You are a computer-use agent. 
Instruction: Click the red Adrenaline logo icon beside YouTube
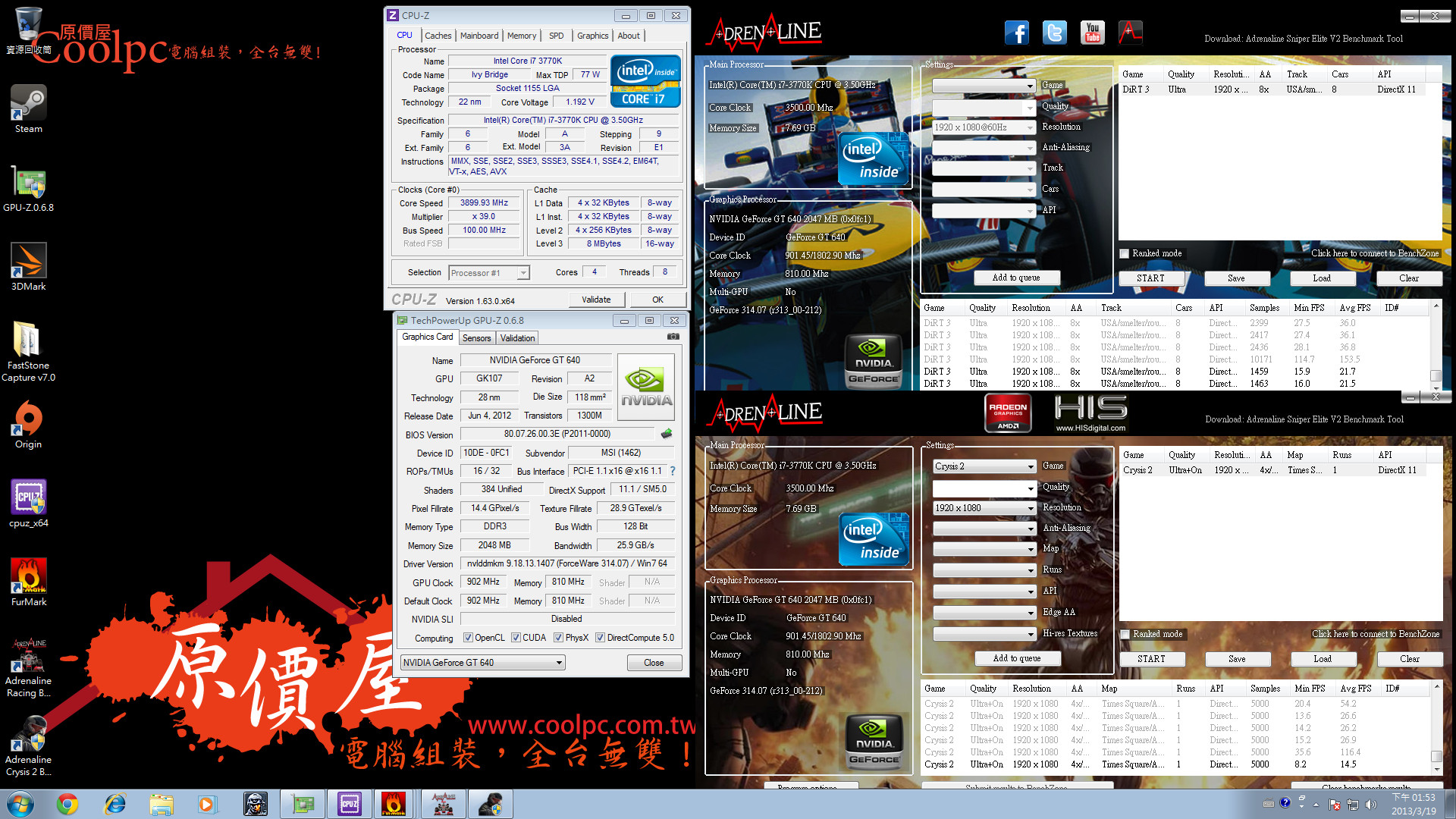point(1130,32)
